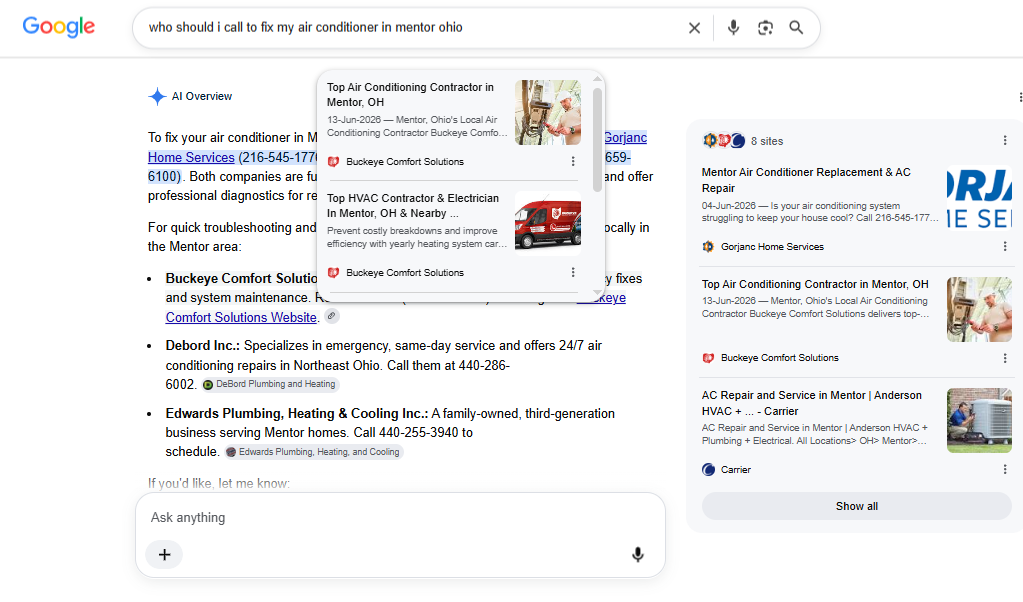Click Carrier favicon in sidebar

pos(708,470)
